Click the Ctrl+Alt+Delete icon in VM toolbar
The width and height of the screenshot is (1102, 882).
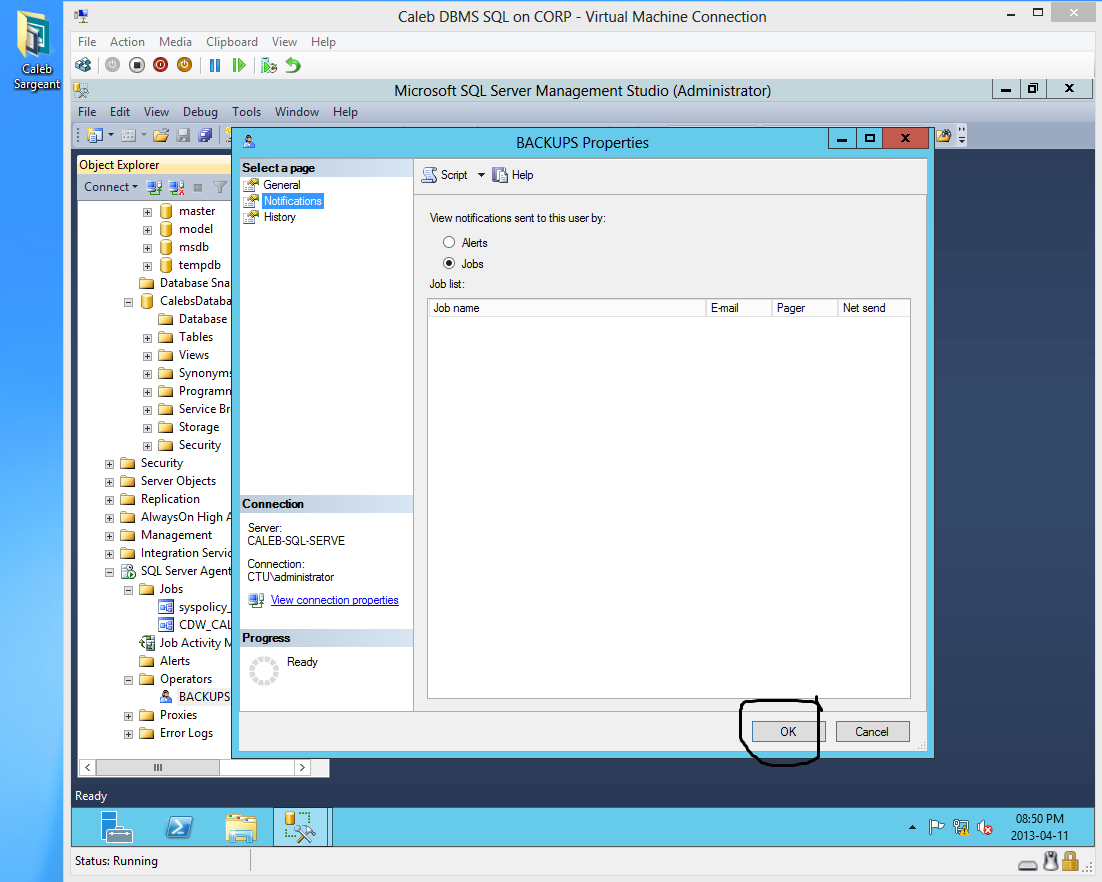pyautogui.click(x=84, y=65)
